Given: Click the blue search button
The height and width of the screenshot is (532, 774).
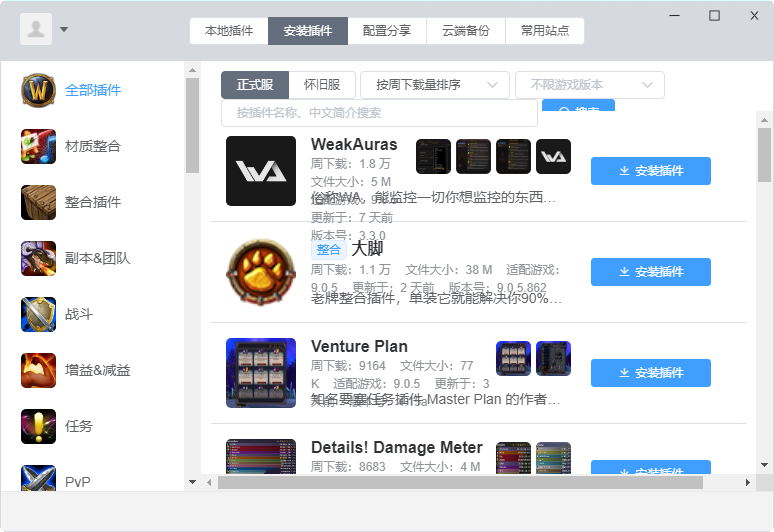Looking at the screenshot, I should point(578,105).
